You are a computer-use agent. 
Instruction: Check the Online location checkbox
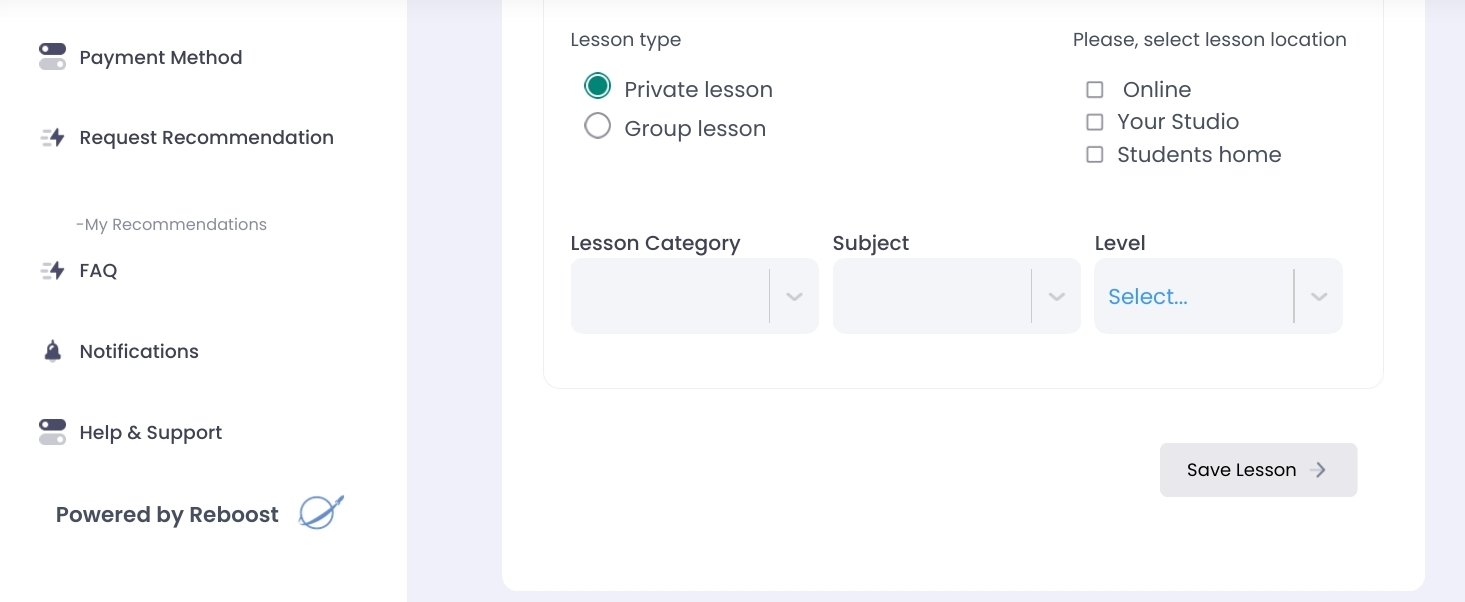tap(1095, 90)
